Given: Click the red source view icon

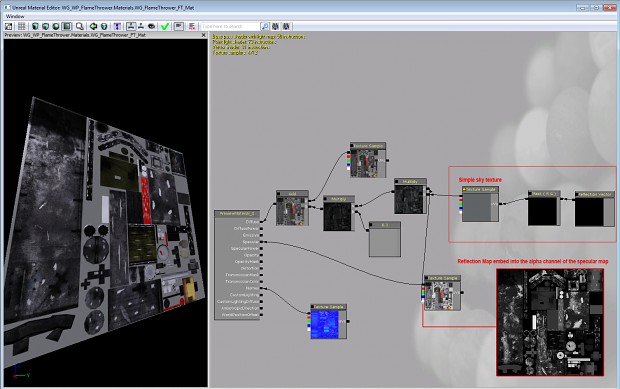Looking at the screenshot, I should click(192, 26).
